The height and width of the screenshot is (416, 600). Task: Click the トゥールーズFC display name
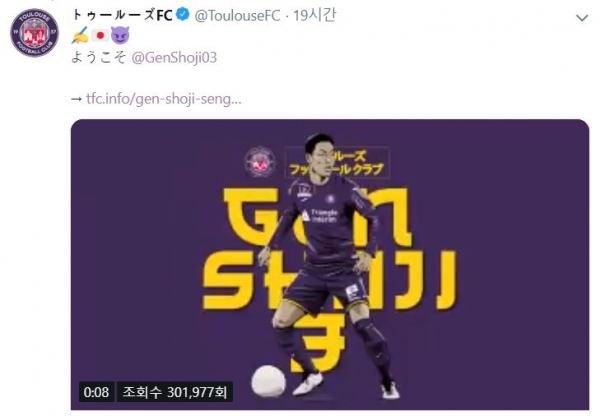[x=122, y=15]
